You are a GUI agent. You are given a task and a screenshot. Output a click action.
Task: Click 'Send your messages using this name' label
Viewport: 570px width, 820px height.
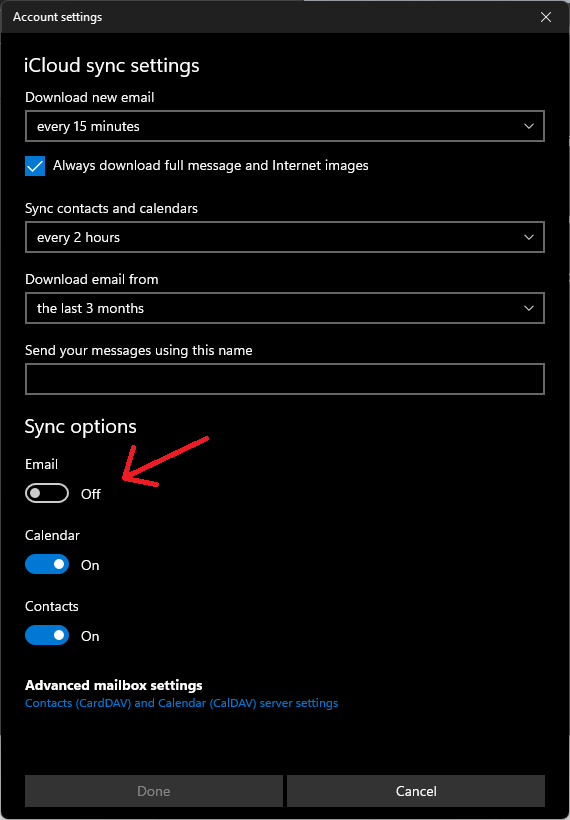[139, 350]
